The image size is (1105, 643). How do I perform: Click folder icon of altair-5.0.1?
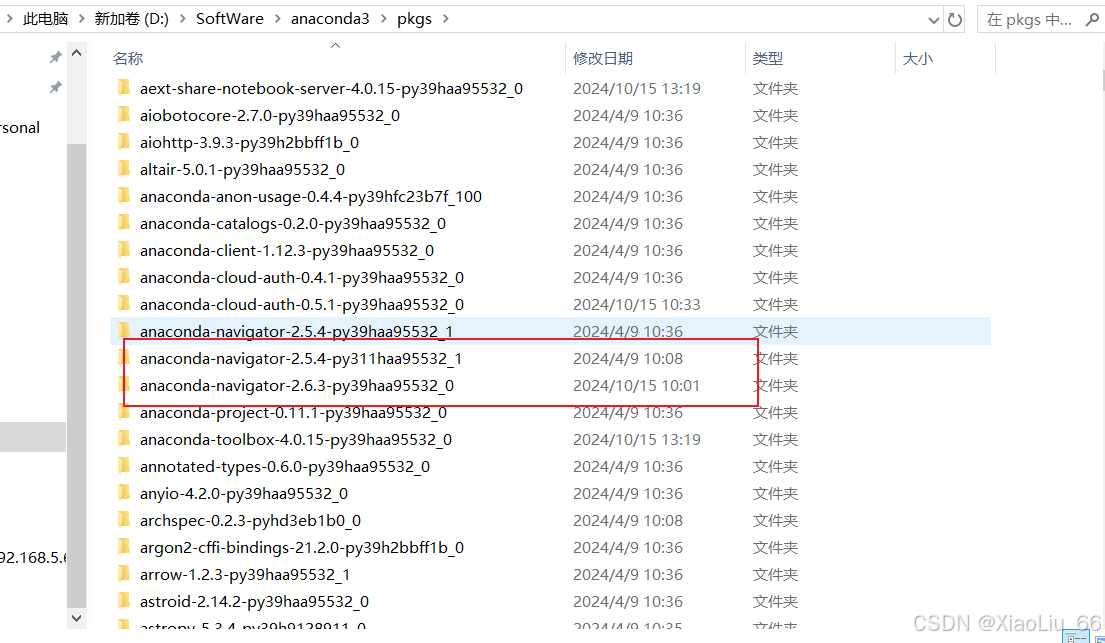coord(124,169)
